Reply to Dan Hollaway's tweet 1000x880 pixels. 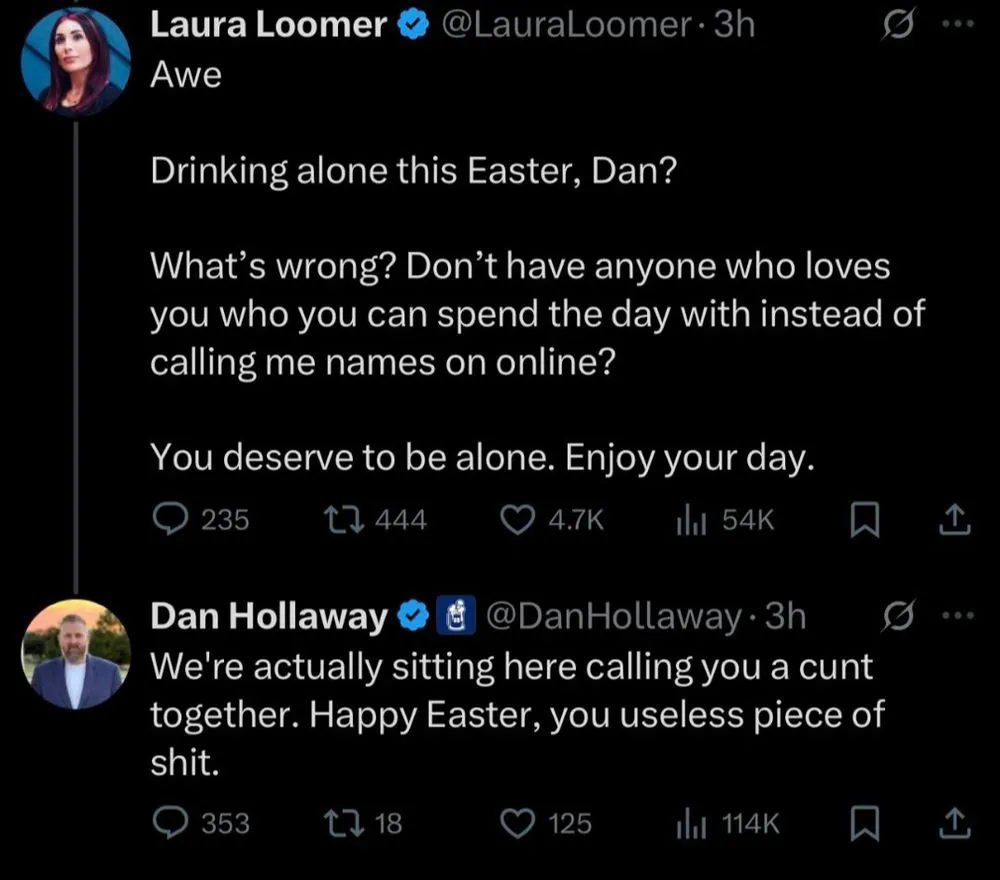point(168,823)
